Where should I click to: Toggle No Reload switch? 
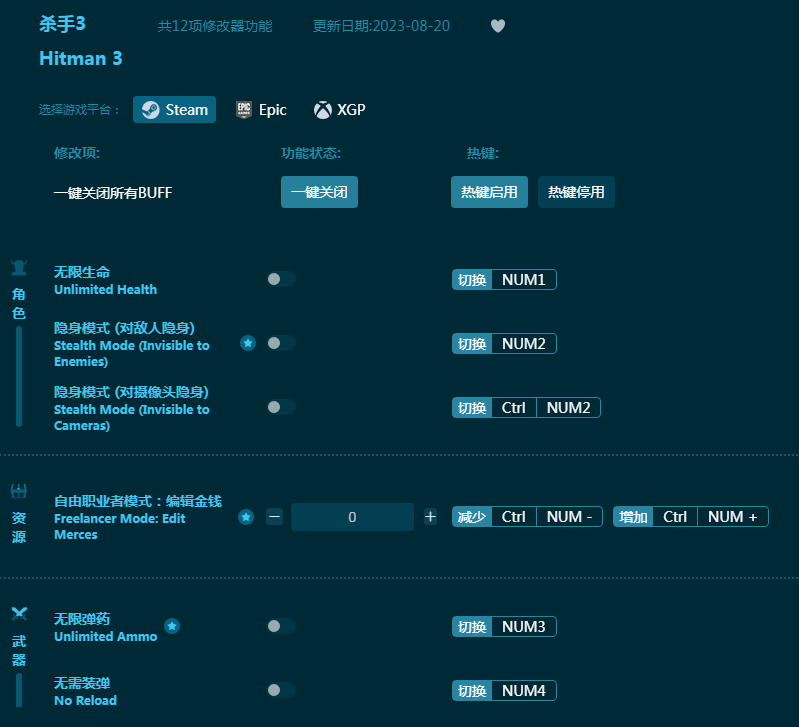281,690
